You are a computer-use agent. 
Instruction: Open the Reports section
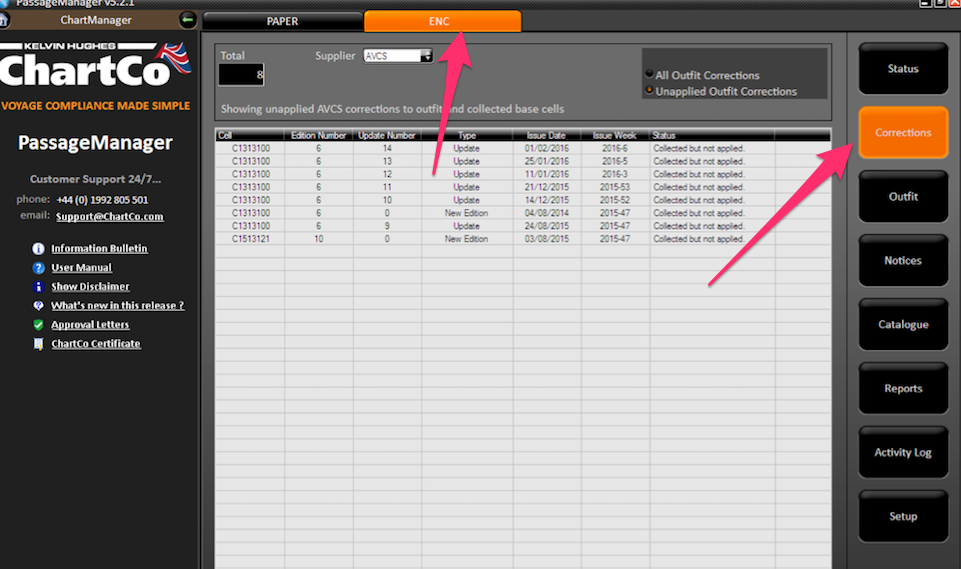point(903,388)
